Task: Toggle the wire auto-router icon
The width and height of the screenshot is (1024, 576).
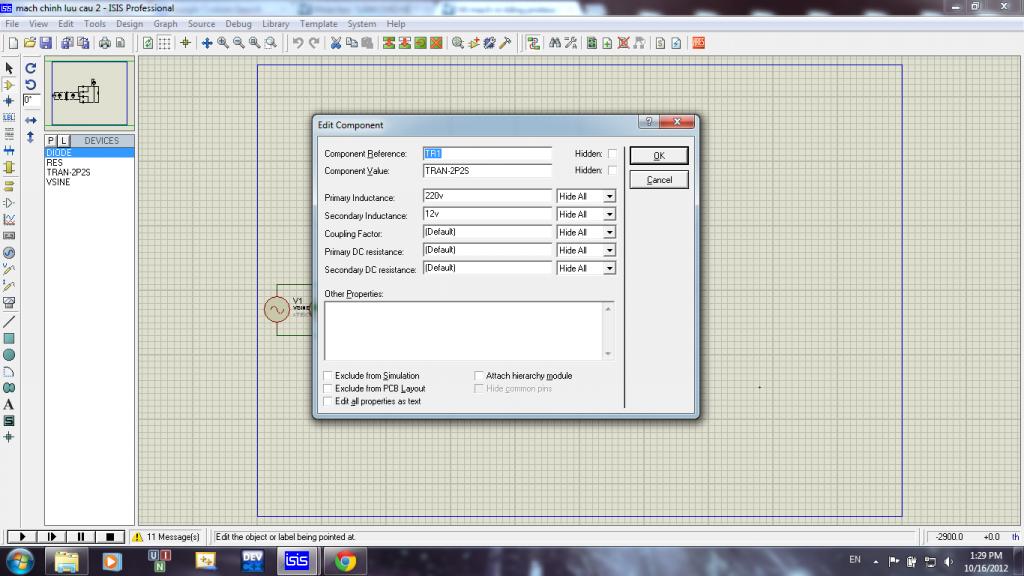Action: pos(534,43)
